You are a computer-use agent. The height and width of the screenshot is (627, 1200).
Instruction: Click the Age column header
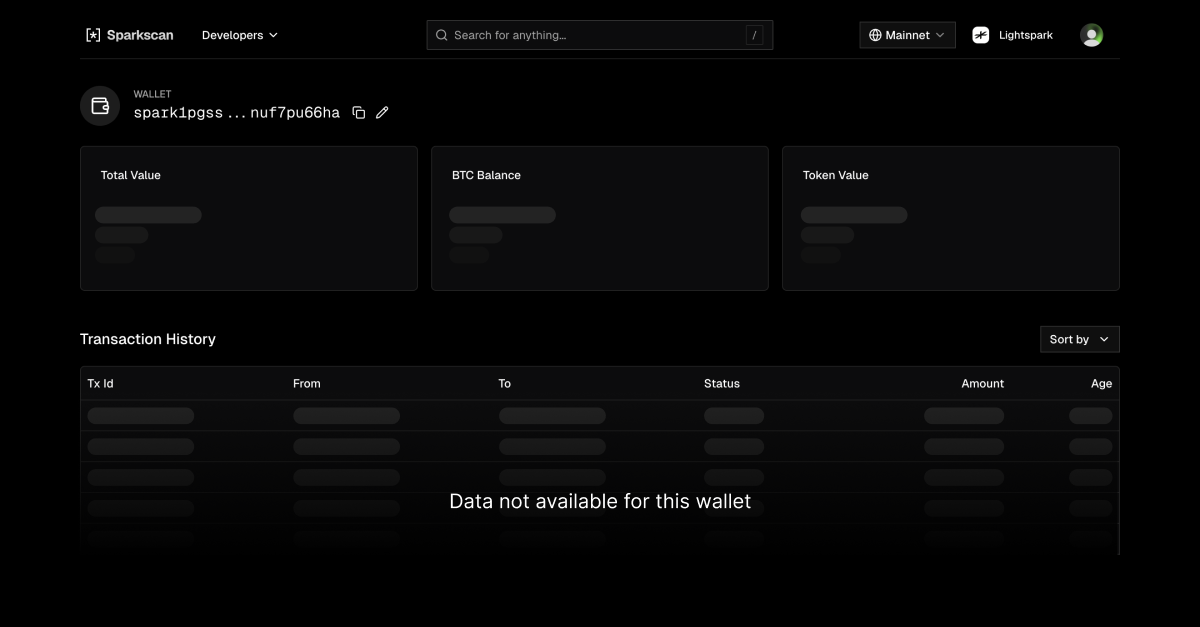(x=1101, y=383)
